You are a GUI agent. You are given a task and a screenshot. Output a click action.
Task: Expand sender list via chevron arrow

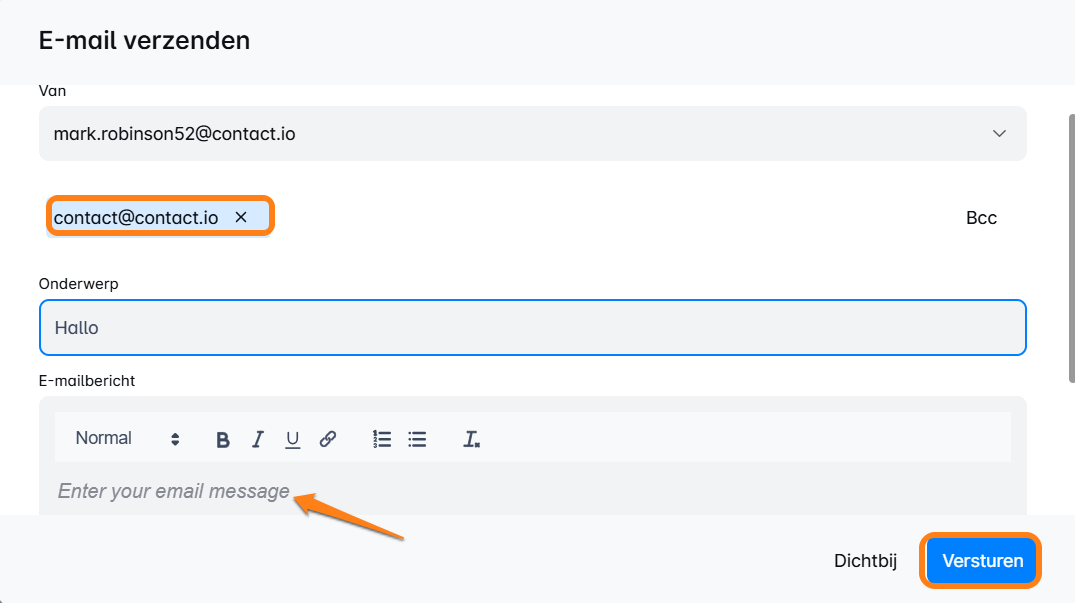pyautogui.click(x=998, y=133)
